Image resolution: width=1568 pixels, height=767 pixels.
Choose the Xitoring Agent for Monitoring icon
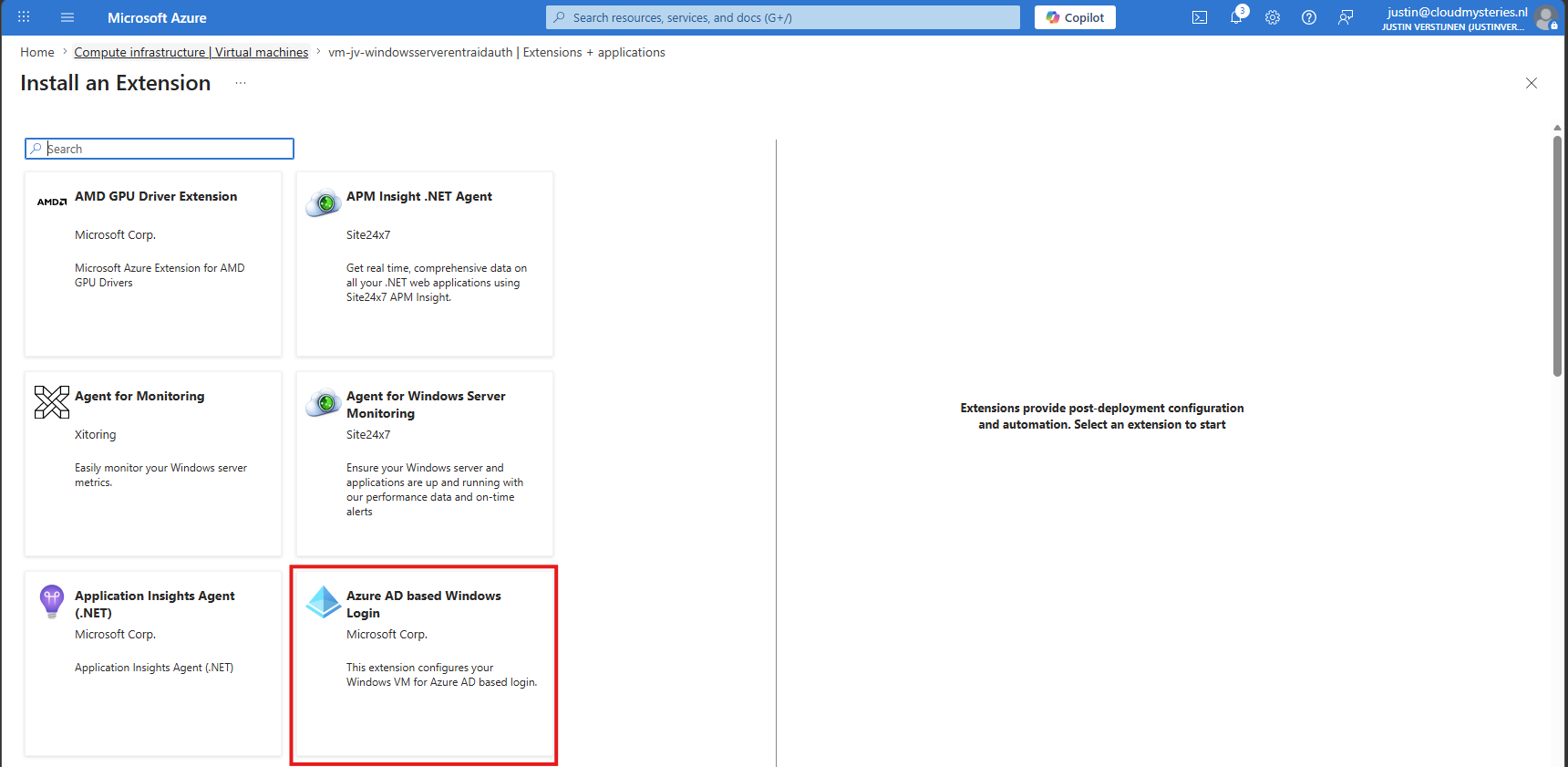coord(52,402)
